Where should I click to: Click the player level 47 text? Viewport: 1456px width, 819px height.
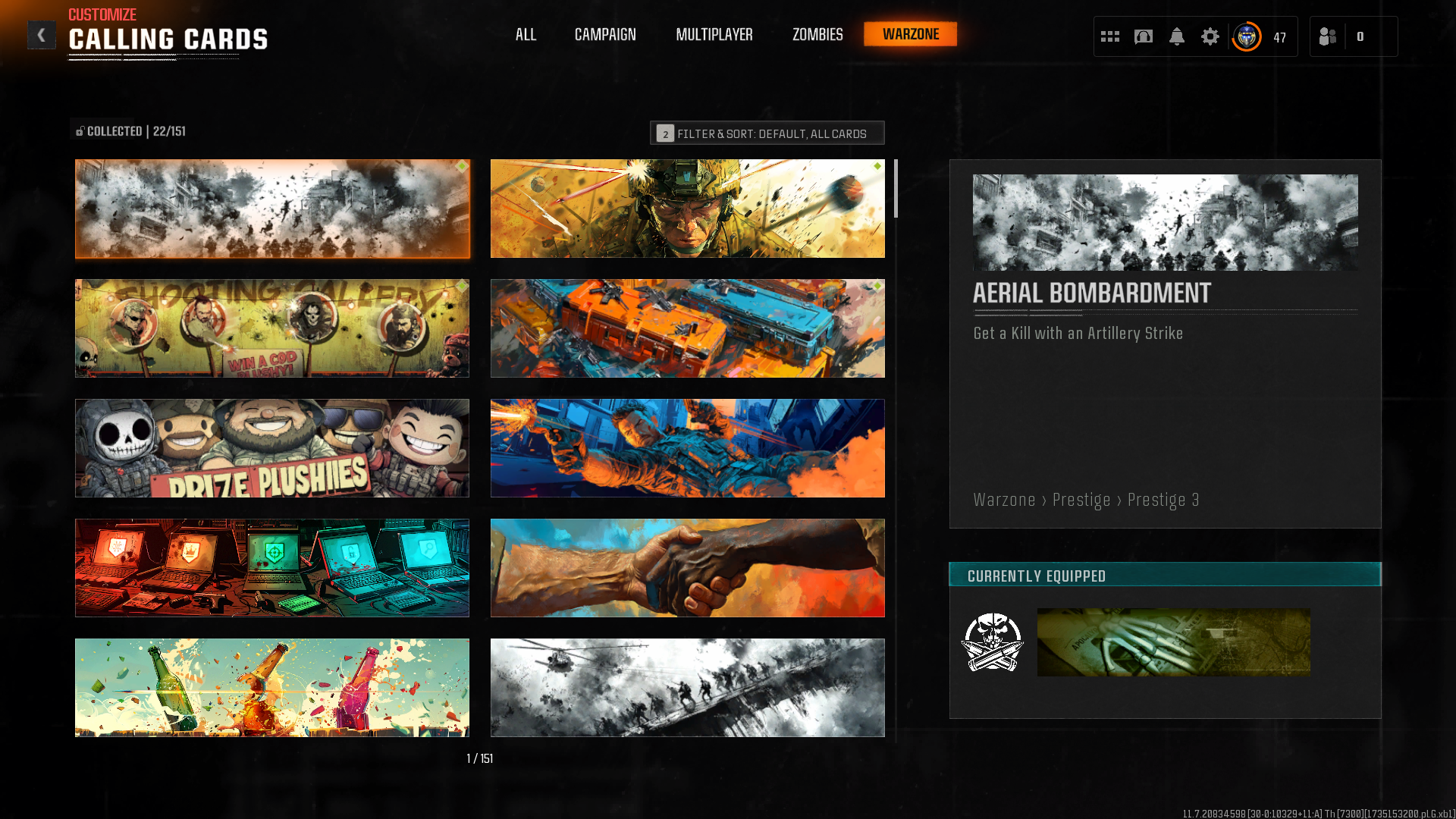1280,37
